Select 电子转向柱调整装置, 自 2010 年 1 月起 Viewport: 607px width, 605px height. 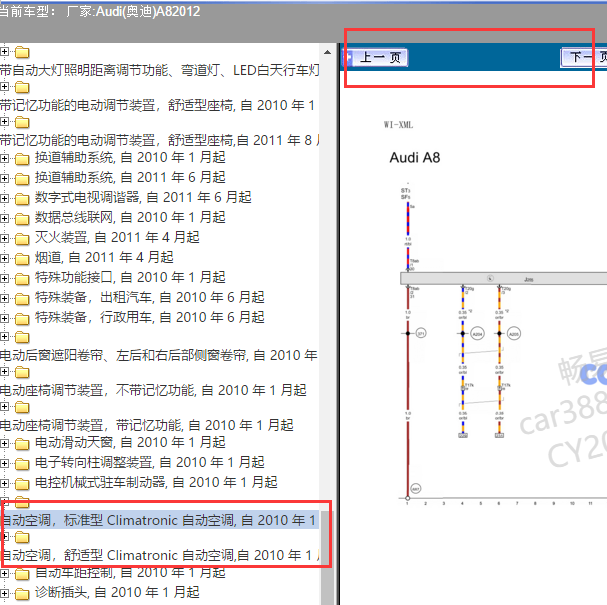pyautogui.click(x=150, y=463)
